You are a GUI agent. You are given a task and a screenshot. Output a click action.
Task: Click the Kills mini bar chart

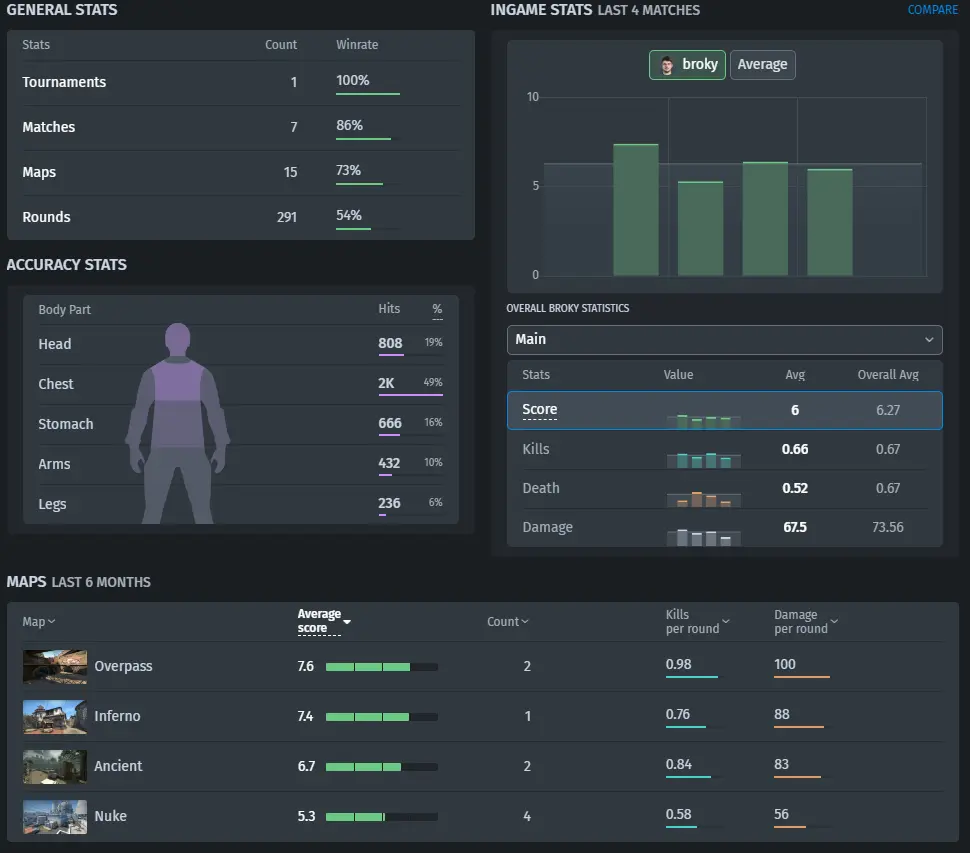[x=704, y=460]
